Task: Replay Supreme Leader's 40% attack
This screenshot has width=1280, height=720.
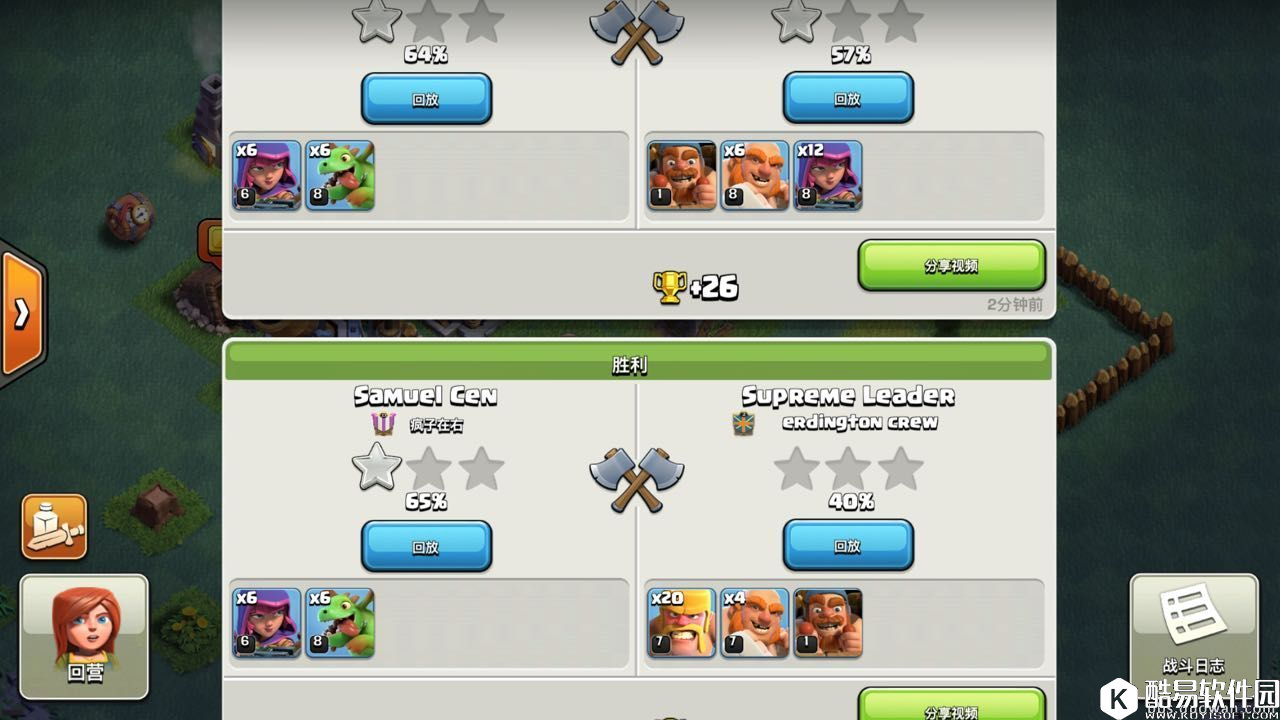Action: [x=848, y=547]
